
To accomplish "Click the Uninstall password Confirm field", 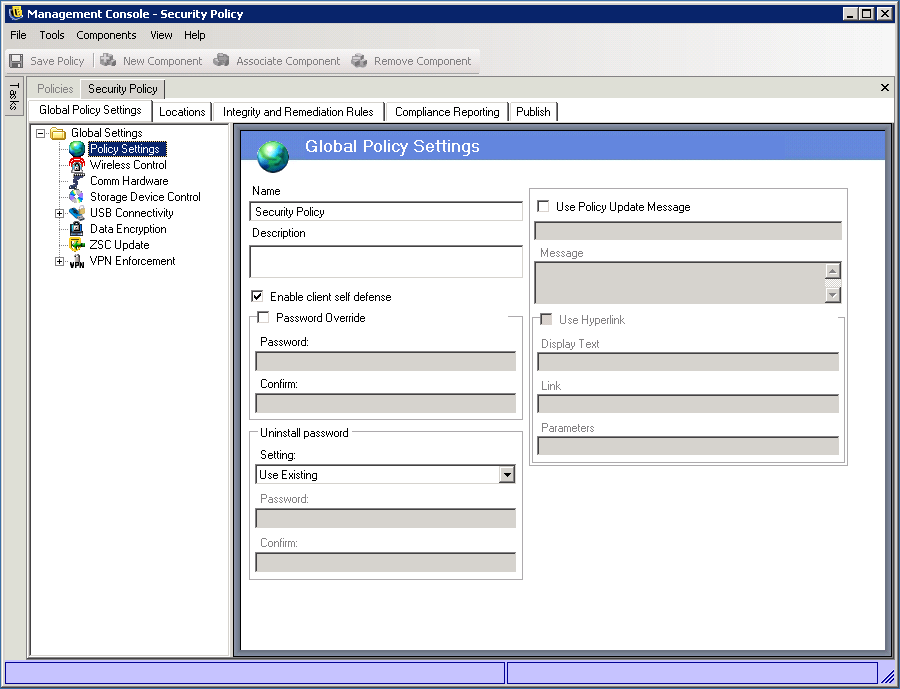I will [385, 562].
